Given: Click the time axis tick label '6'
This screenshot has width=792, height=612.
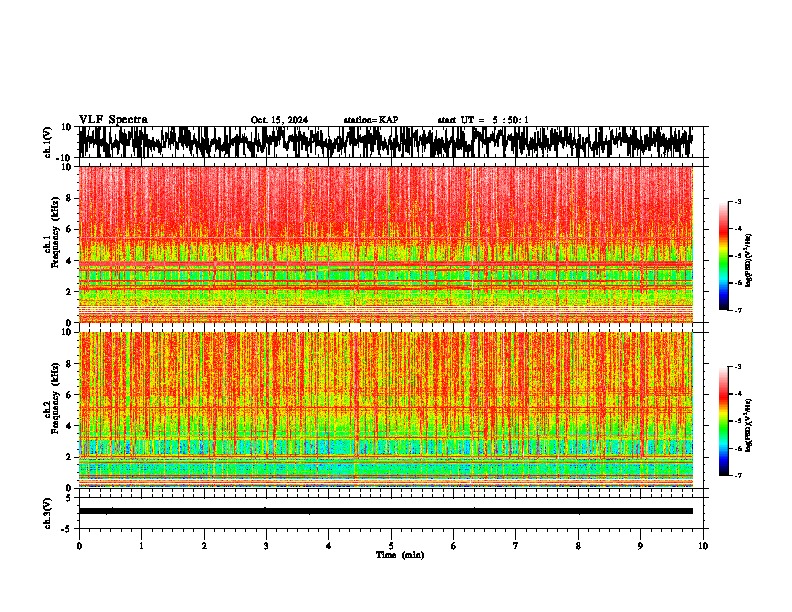Looking at the screenshot, I should click(x=454, y=546).
